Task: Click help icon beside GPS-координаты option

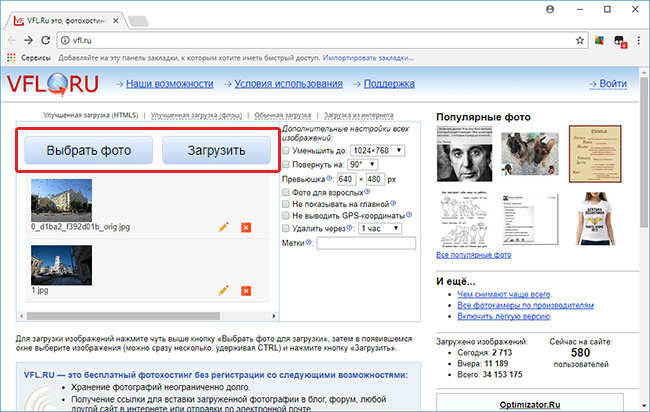Action: 409,214
